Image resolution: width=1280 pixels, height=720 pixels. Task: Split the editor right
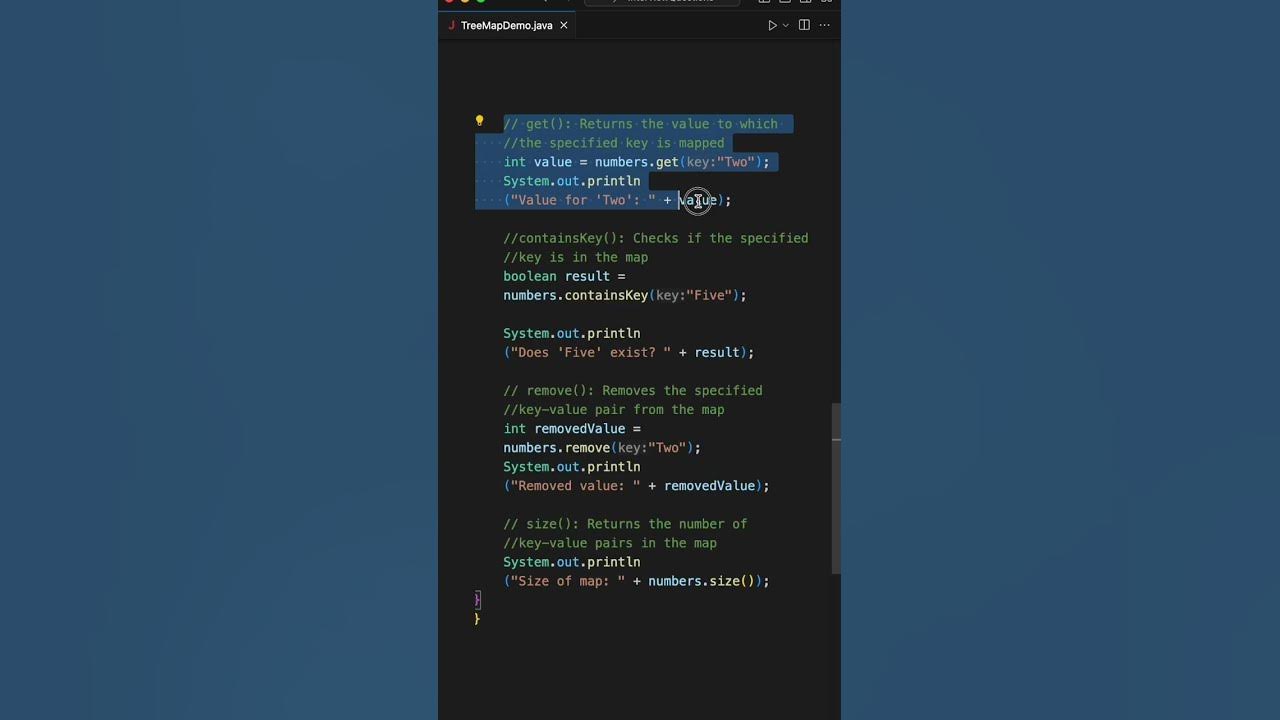pos(804,25)
